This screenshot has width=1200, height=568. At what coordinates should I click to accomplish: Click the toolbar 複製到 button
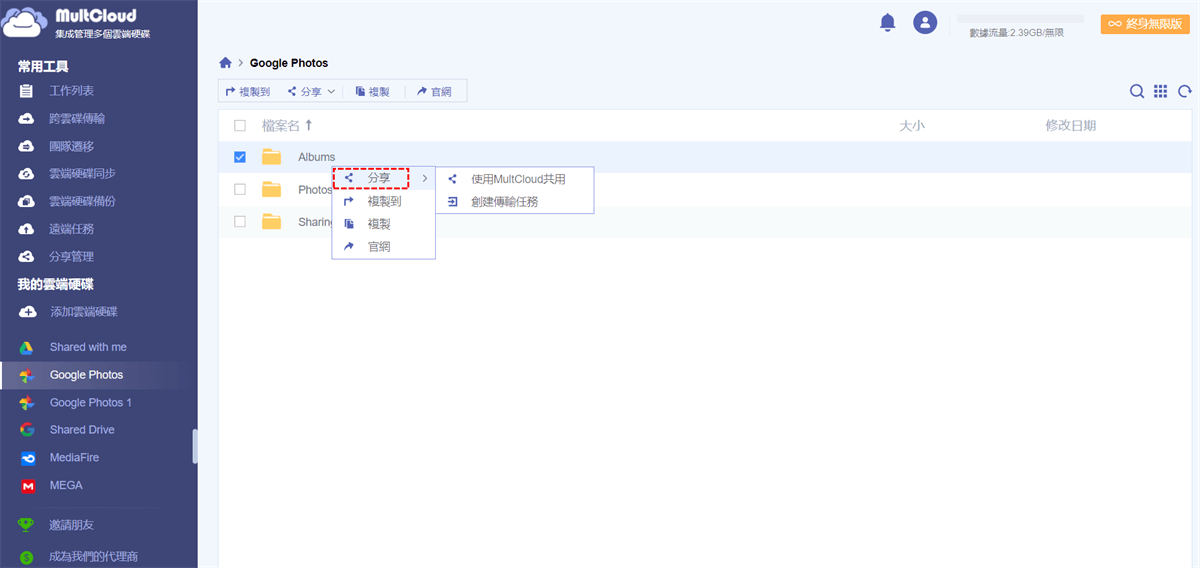point(248,91)
